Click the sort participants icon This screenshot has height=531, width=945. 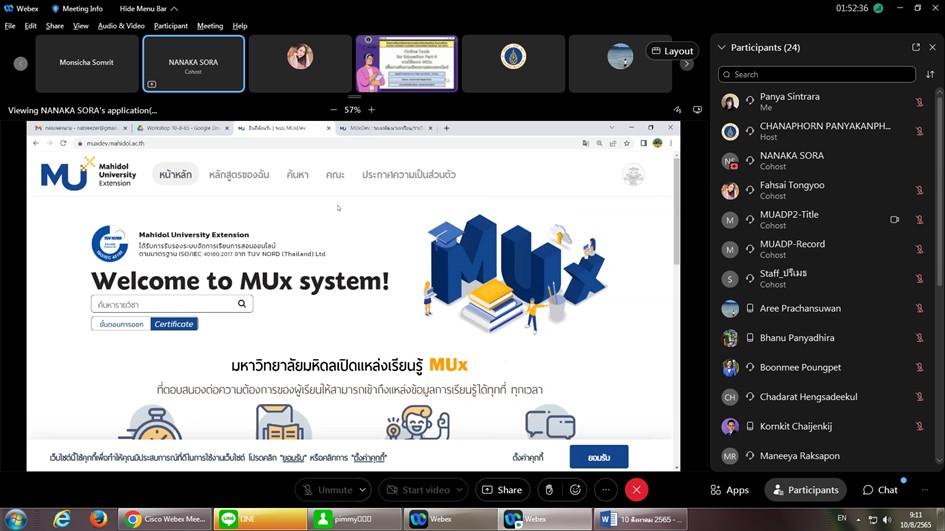pyautogui.click(x=931, y=74)
